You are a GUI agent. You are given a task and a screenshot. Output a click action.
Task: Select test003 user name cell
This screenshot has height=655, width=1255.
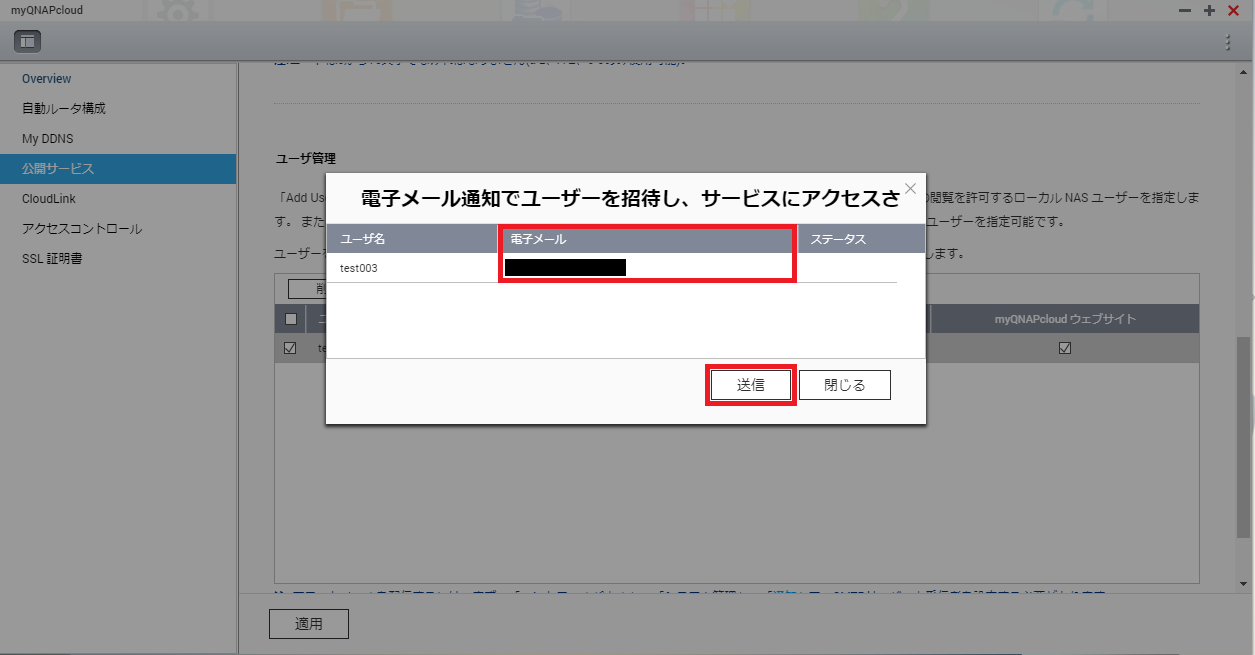pyautogui.click(x=359, y=268)
